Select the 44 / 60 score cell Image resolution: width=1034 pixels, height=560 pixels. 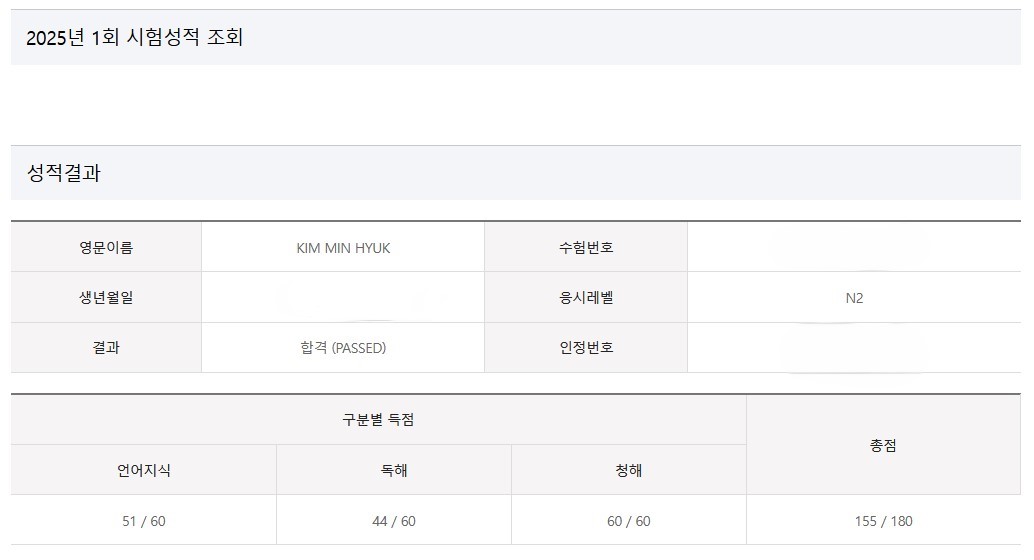tap(394, 521)
